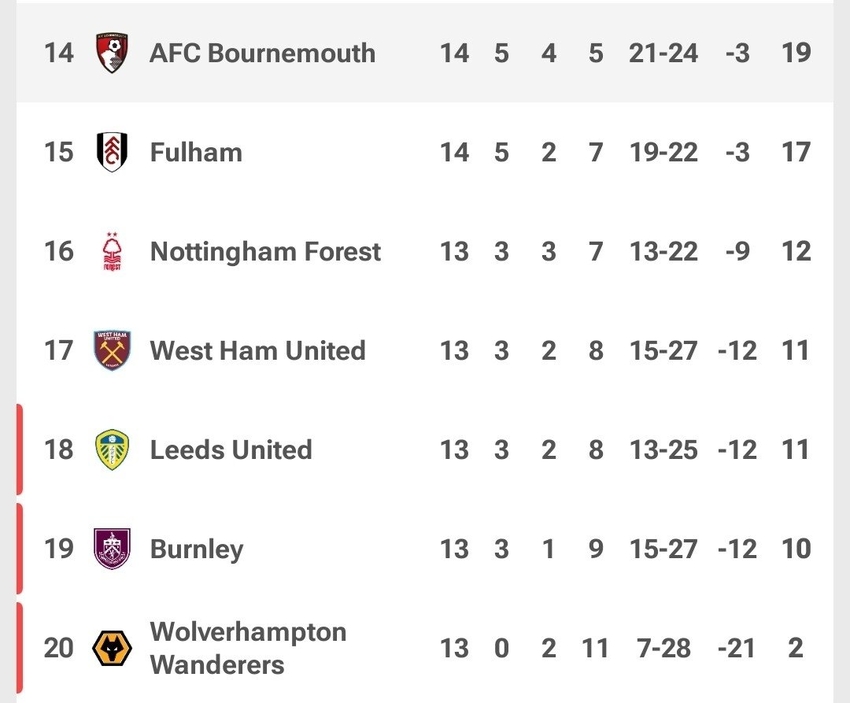Select Wolverhampton's 7-28 goals record
Screen dimensions: 850x703
click(x=663, y=648)
